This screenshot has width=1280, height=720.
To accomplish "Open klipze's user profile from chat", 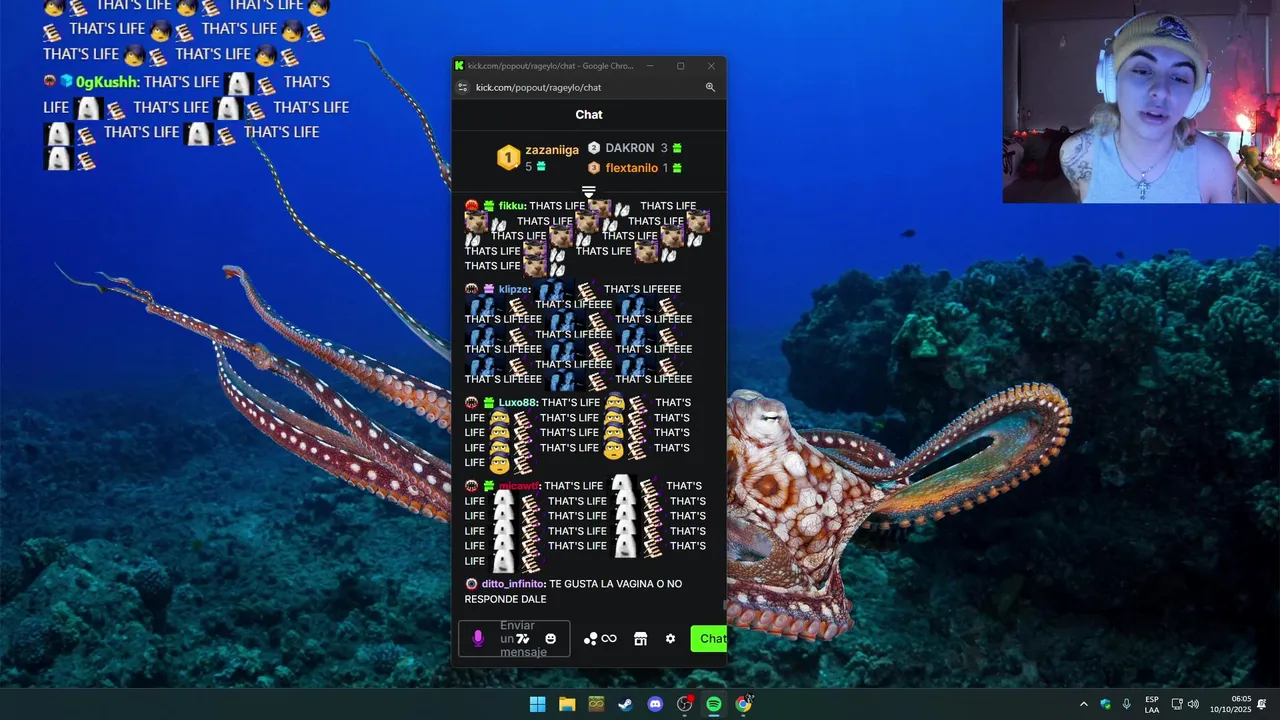I will (x=513, y=289).
